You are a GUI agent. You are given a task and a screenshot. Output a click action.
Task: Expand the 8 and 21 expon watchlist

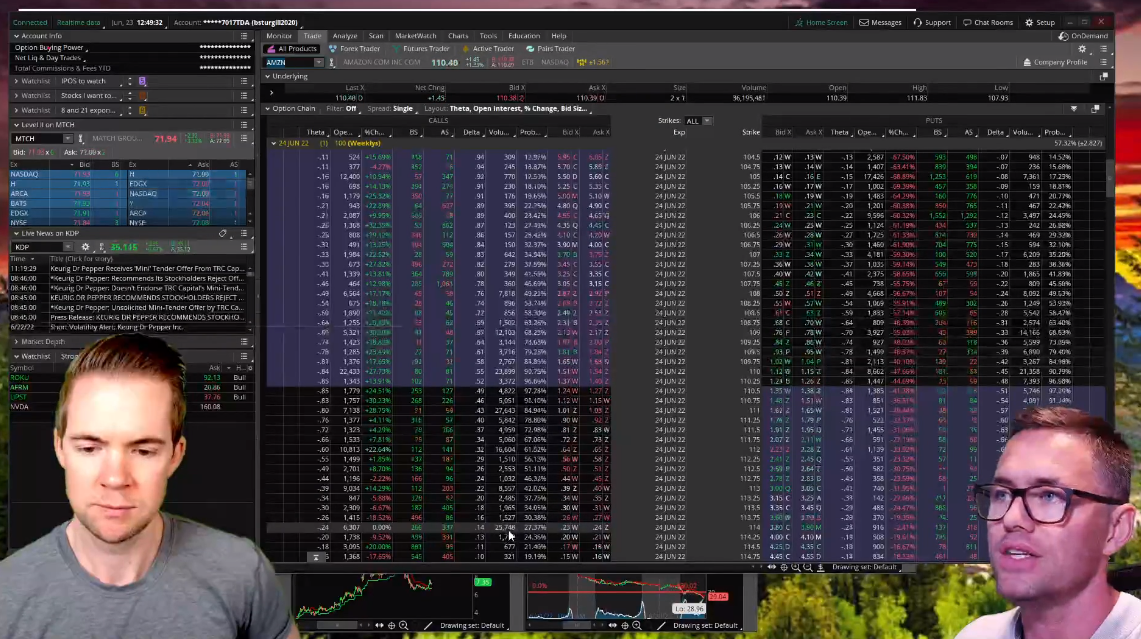point(16,111)
